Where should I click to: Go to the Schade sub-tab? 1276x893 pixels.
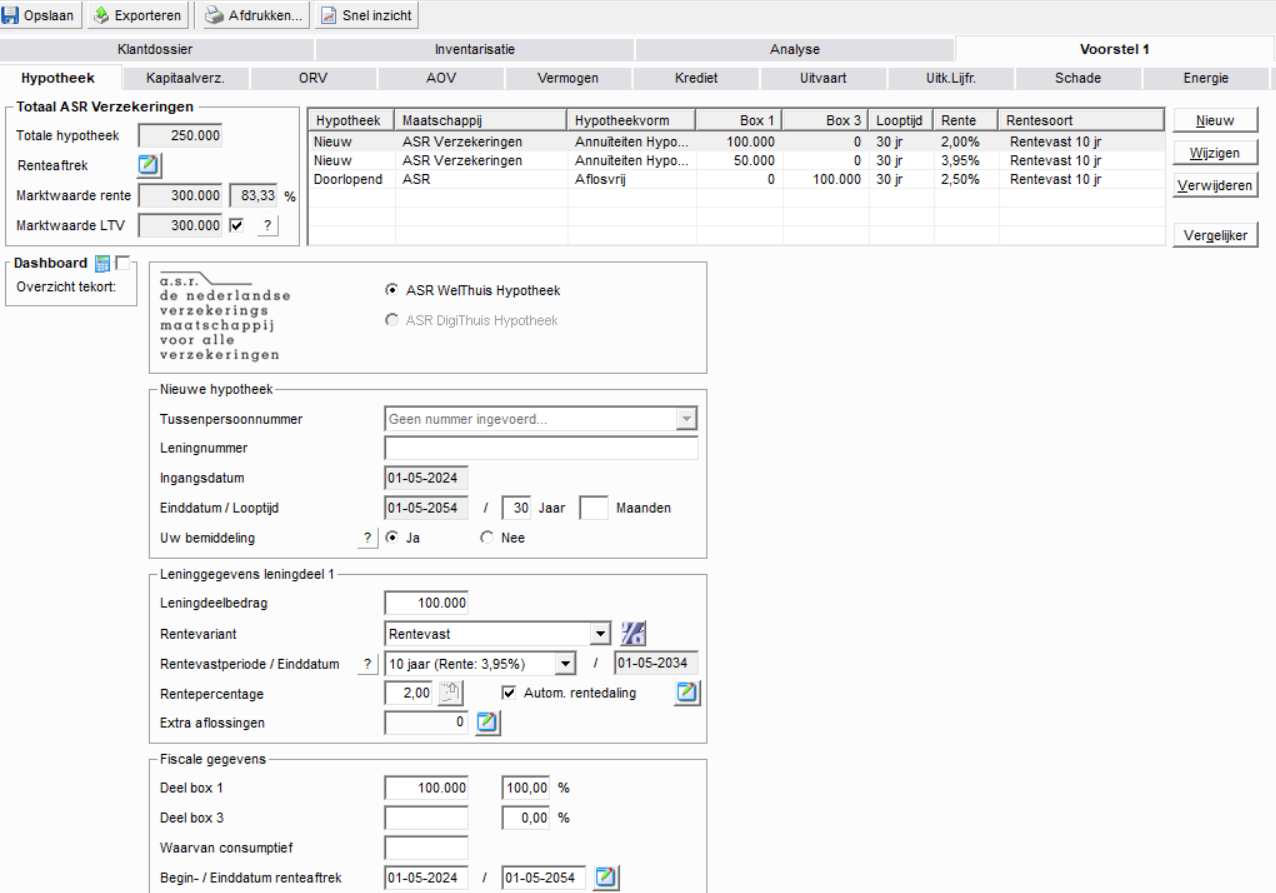click(1078, 78)
